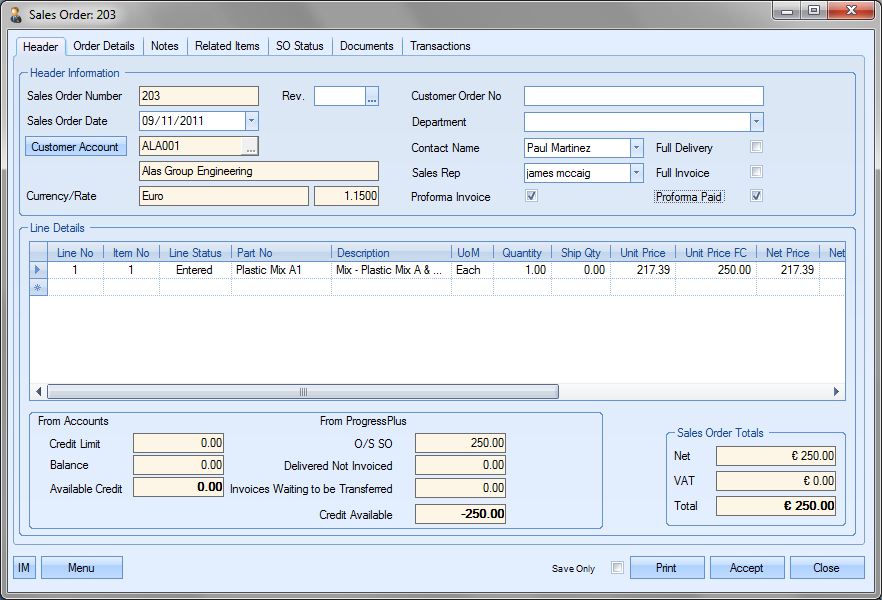Open customer account lookup ellipsis button
This screenshot has height=600, width=882.
pos(250,147)
